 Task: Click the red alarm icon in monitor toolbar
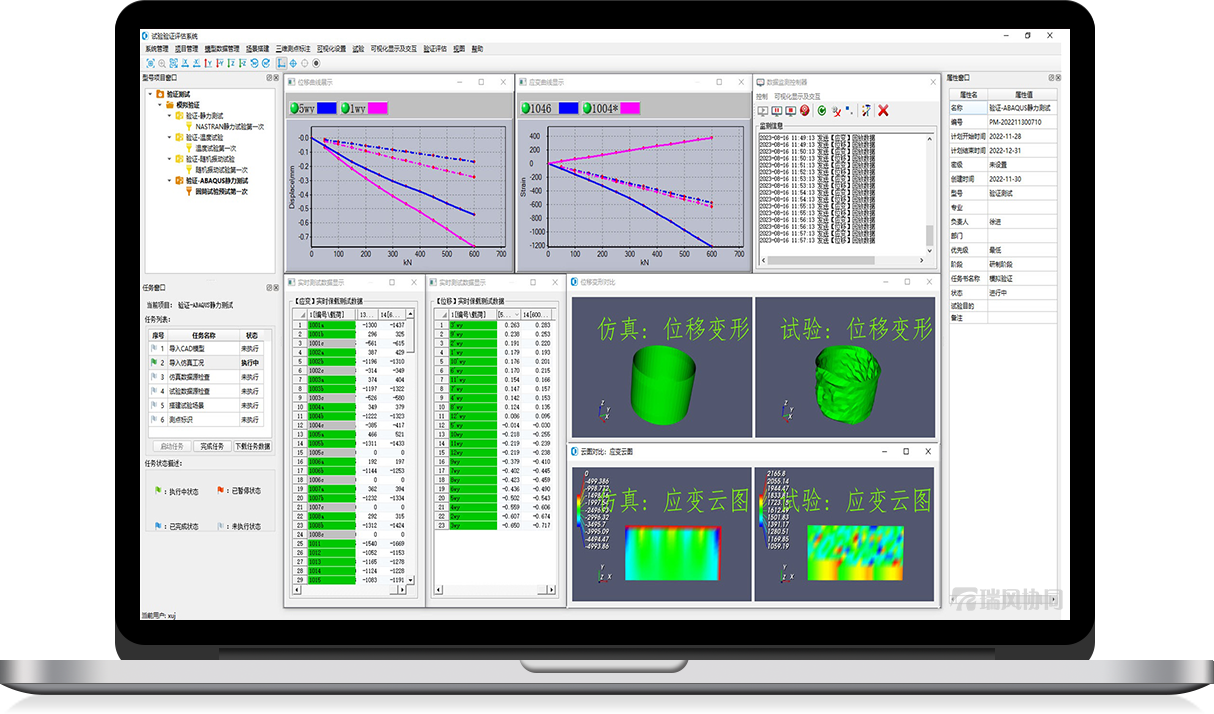pos(804,110)
